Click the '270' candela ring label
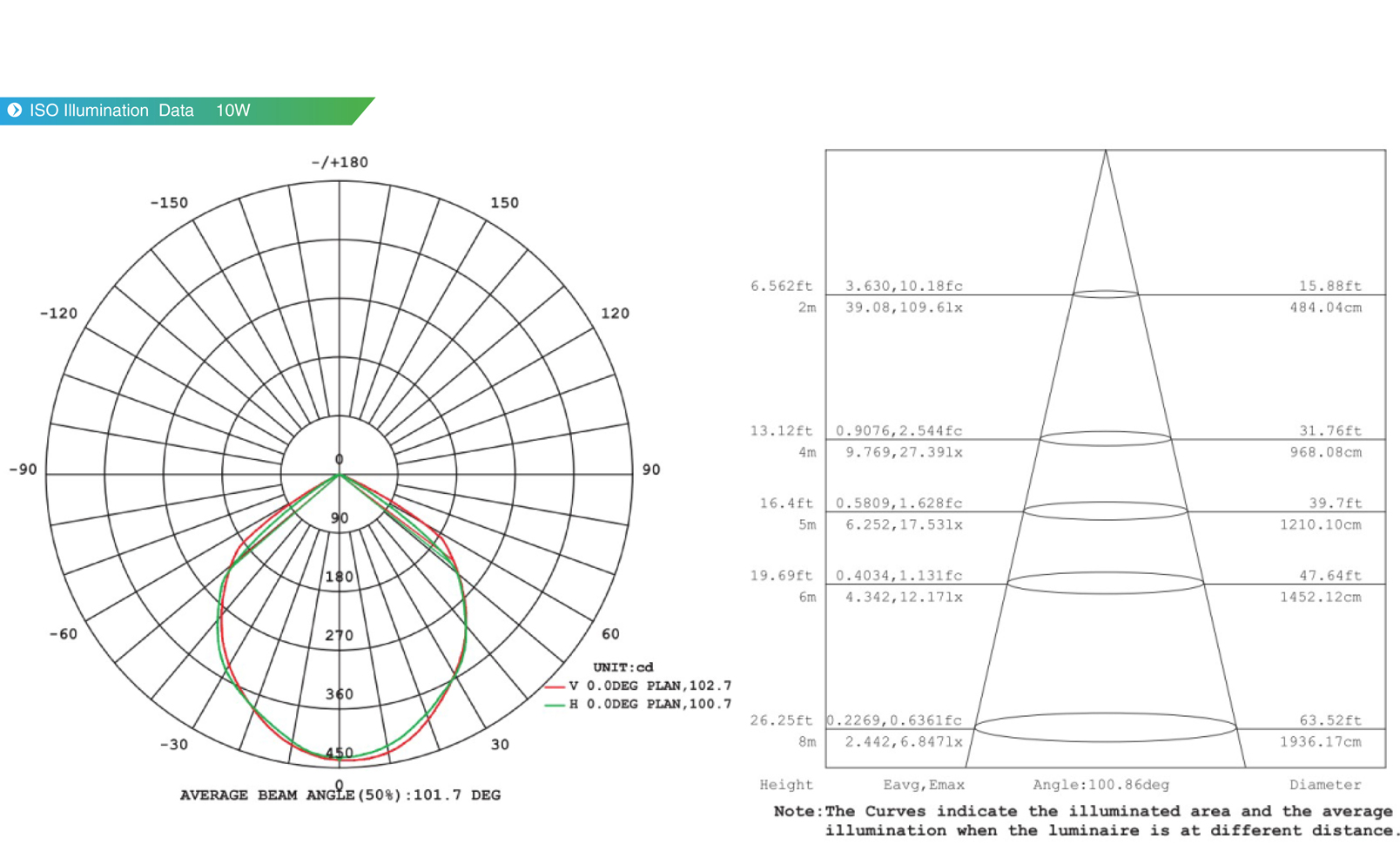 (x=340, y=636)
